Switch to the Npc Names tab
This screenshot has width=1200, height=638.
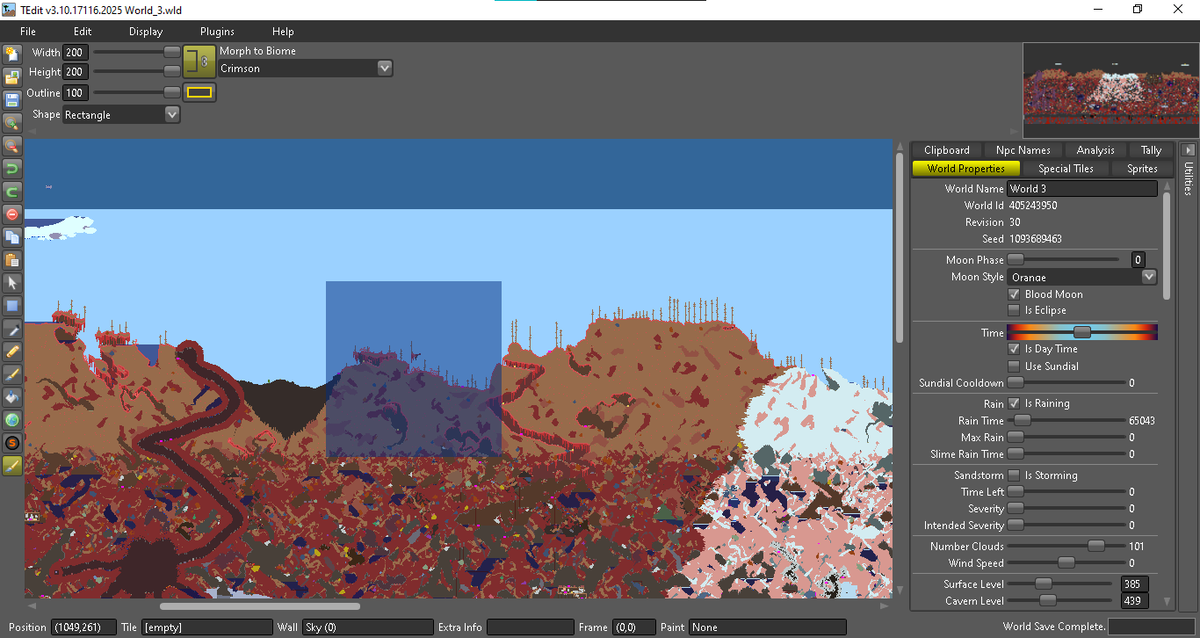pyautogui.click(x=1024, y=150)
